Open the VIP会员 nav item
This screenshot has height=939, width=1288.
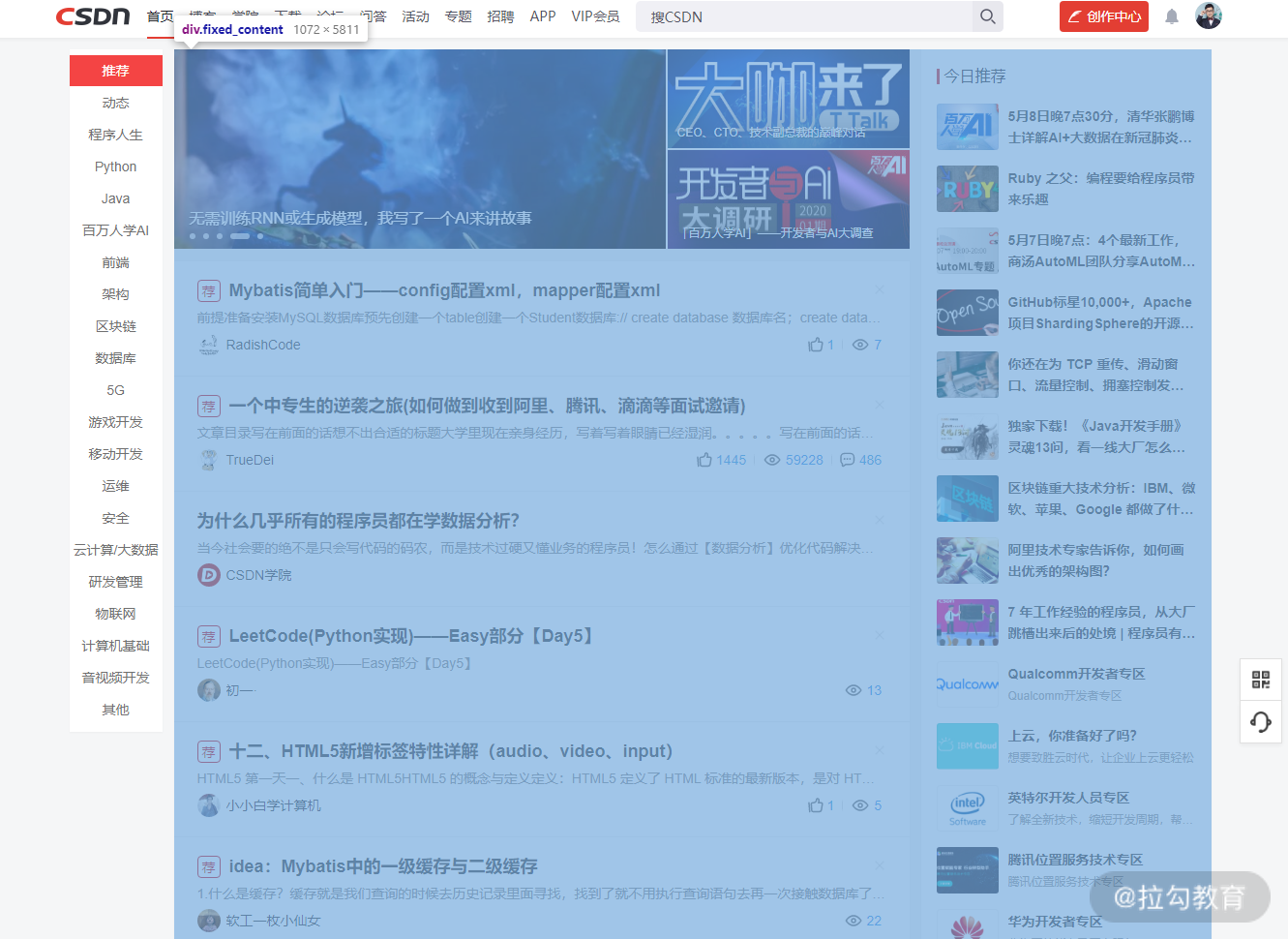(x=595, y=16)
